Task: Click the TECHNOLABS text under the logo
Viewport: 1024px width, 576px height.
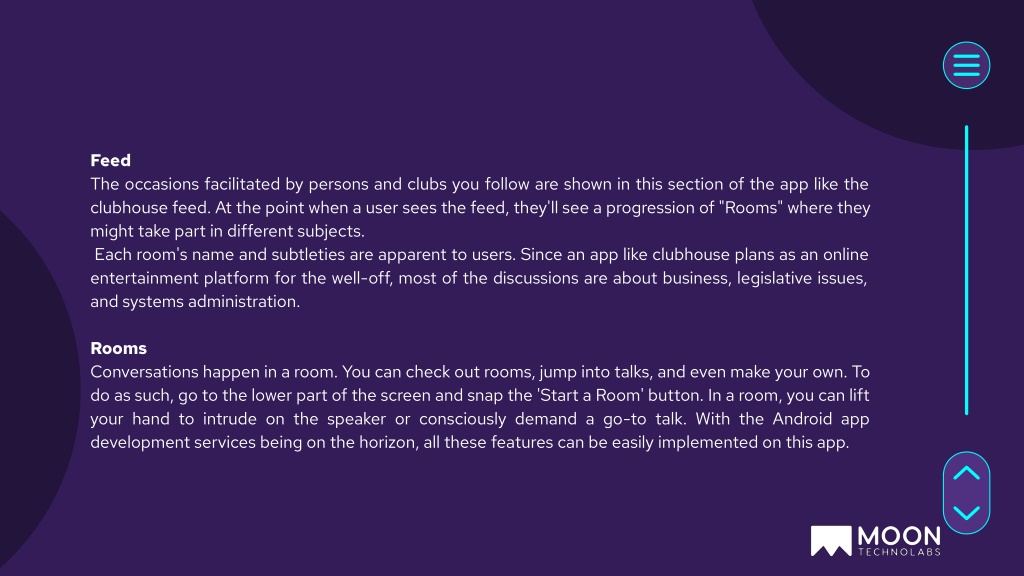Action: pos(899,552)
